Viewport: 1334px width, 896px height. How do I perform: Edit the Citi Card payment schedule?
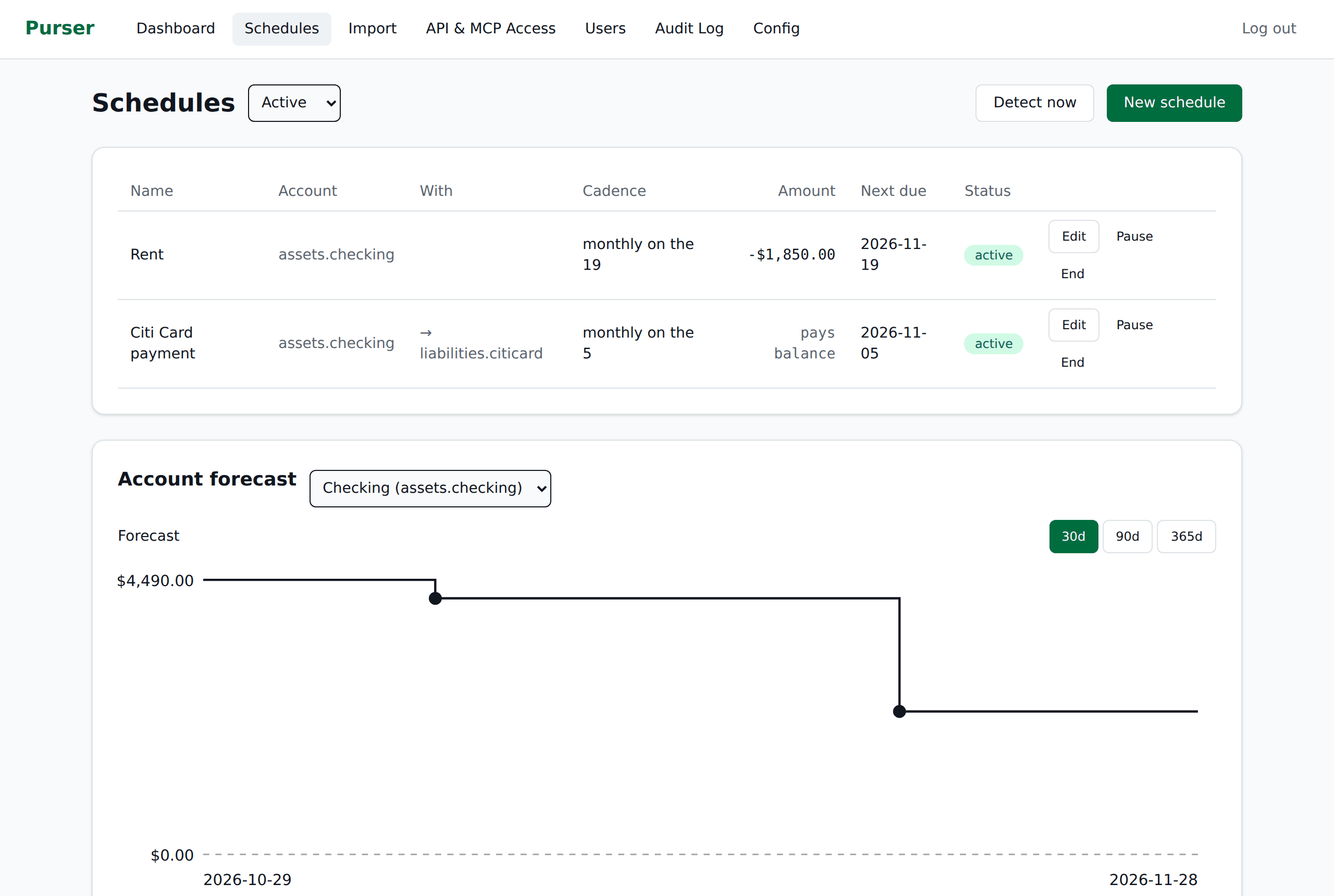coord(1073,325)
